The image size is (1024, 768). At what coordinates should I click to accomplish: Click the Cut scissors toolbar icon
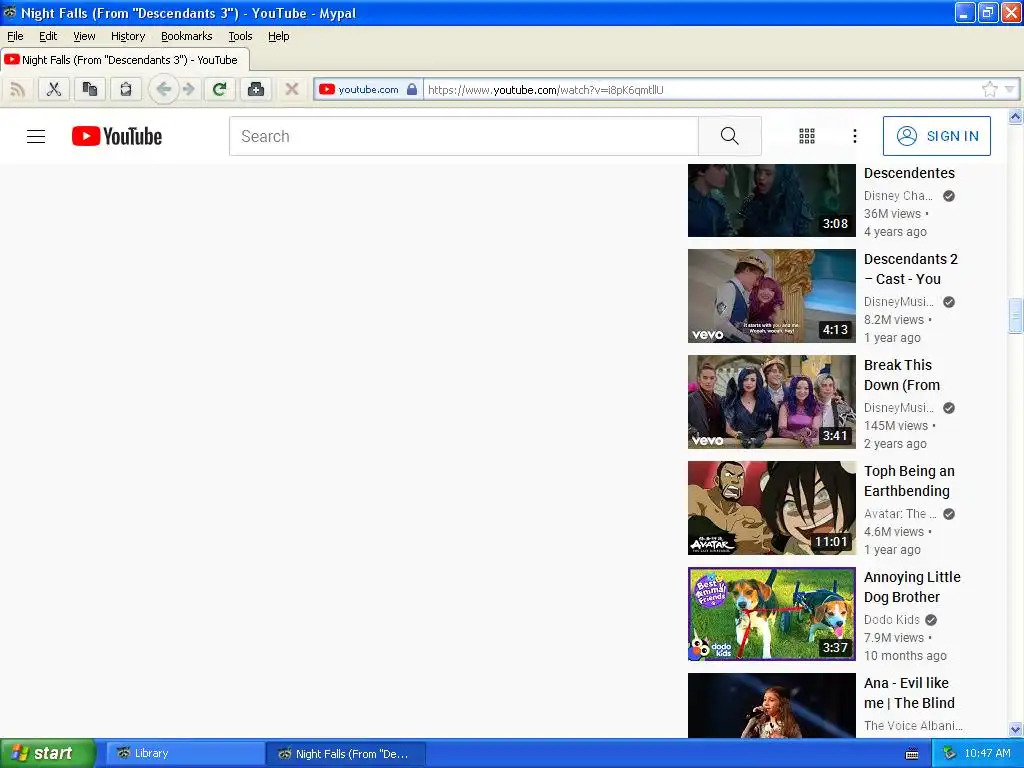point(54,89)
